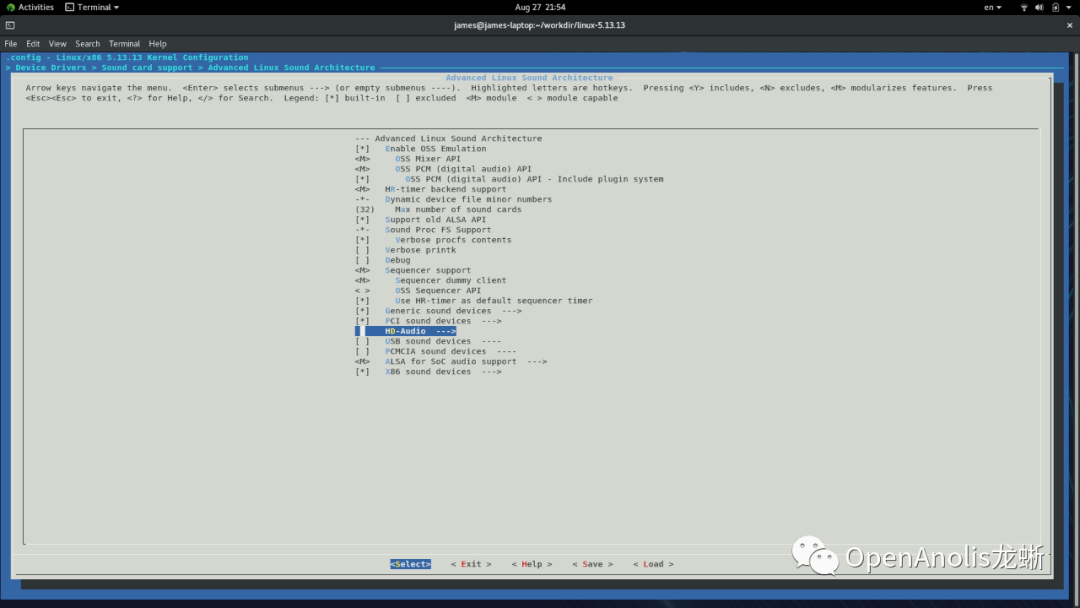Select USB sound devices entry

(428, 342)
